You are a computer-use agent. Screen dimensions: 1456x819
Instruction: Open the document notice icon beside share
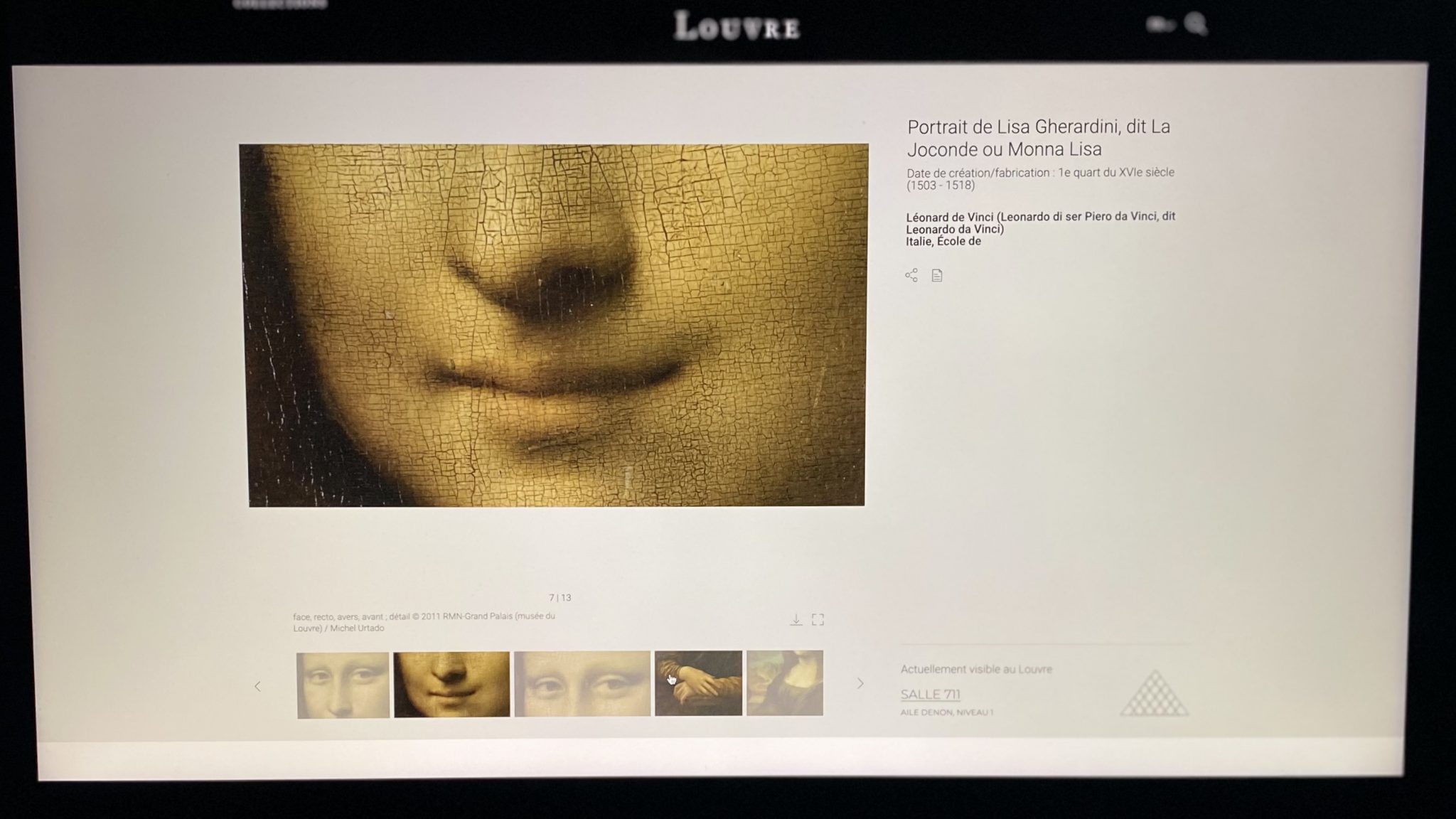[937, 275]
